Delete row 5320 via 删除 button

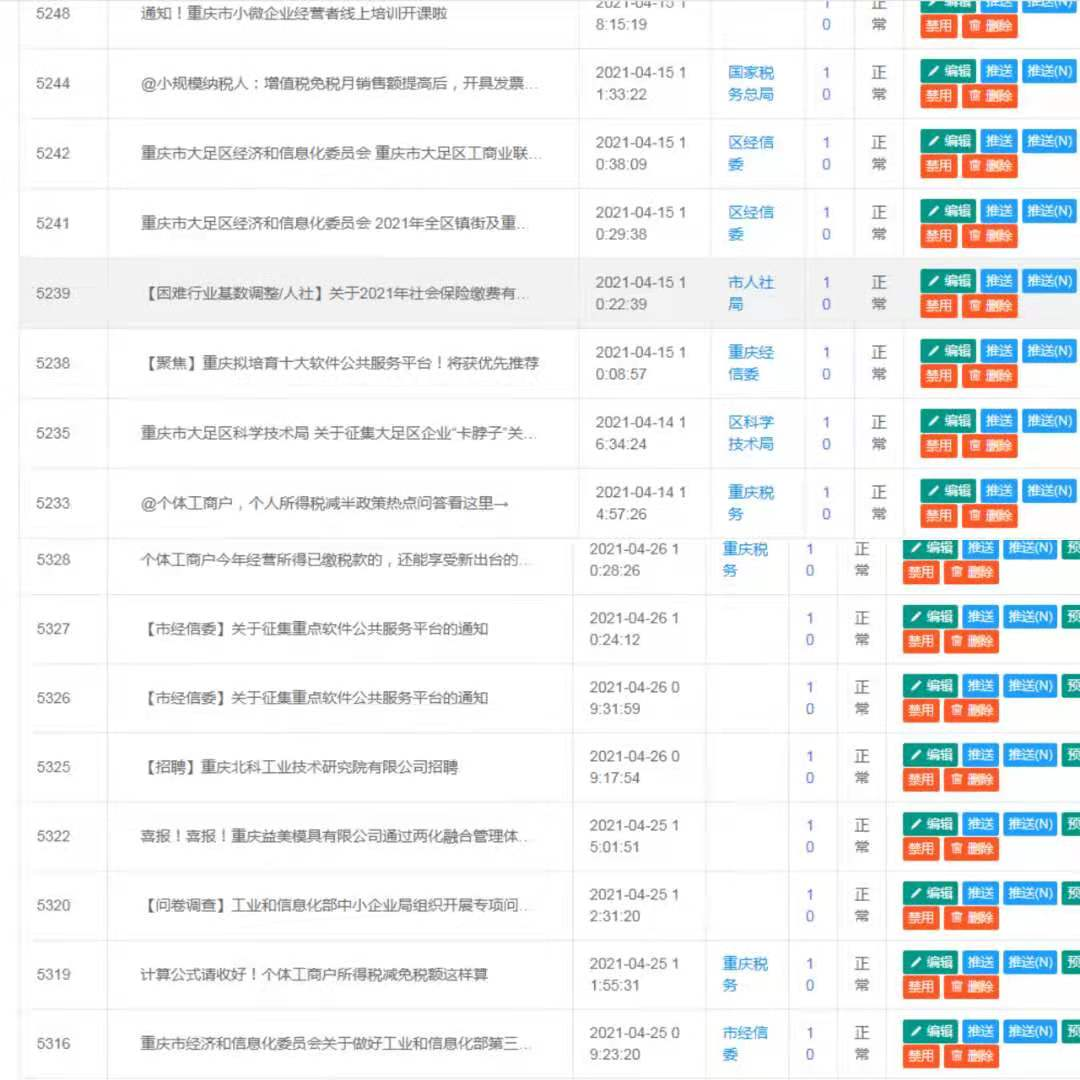[x=971, y=917]
